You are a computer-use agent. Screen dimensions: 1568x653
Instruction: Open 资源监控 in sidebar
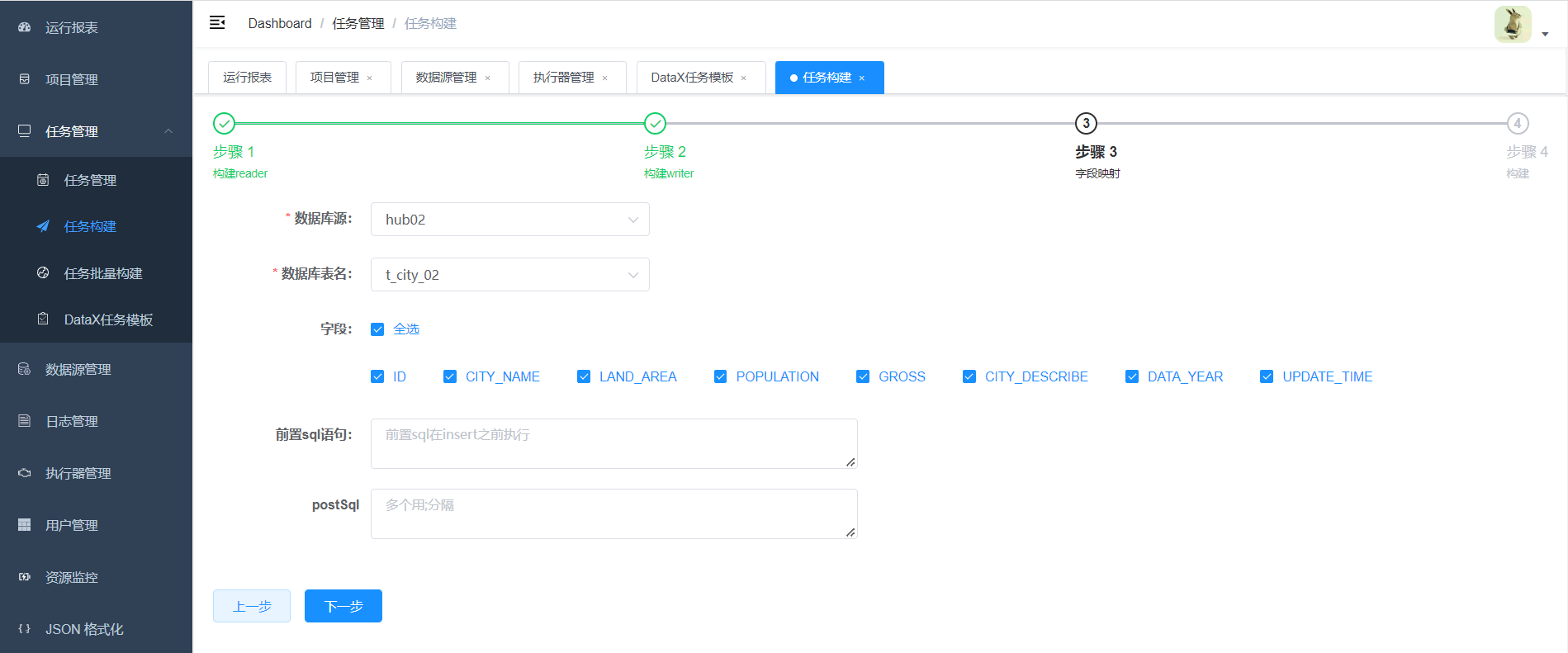(96, 577)
